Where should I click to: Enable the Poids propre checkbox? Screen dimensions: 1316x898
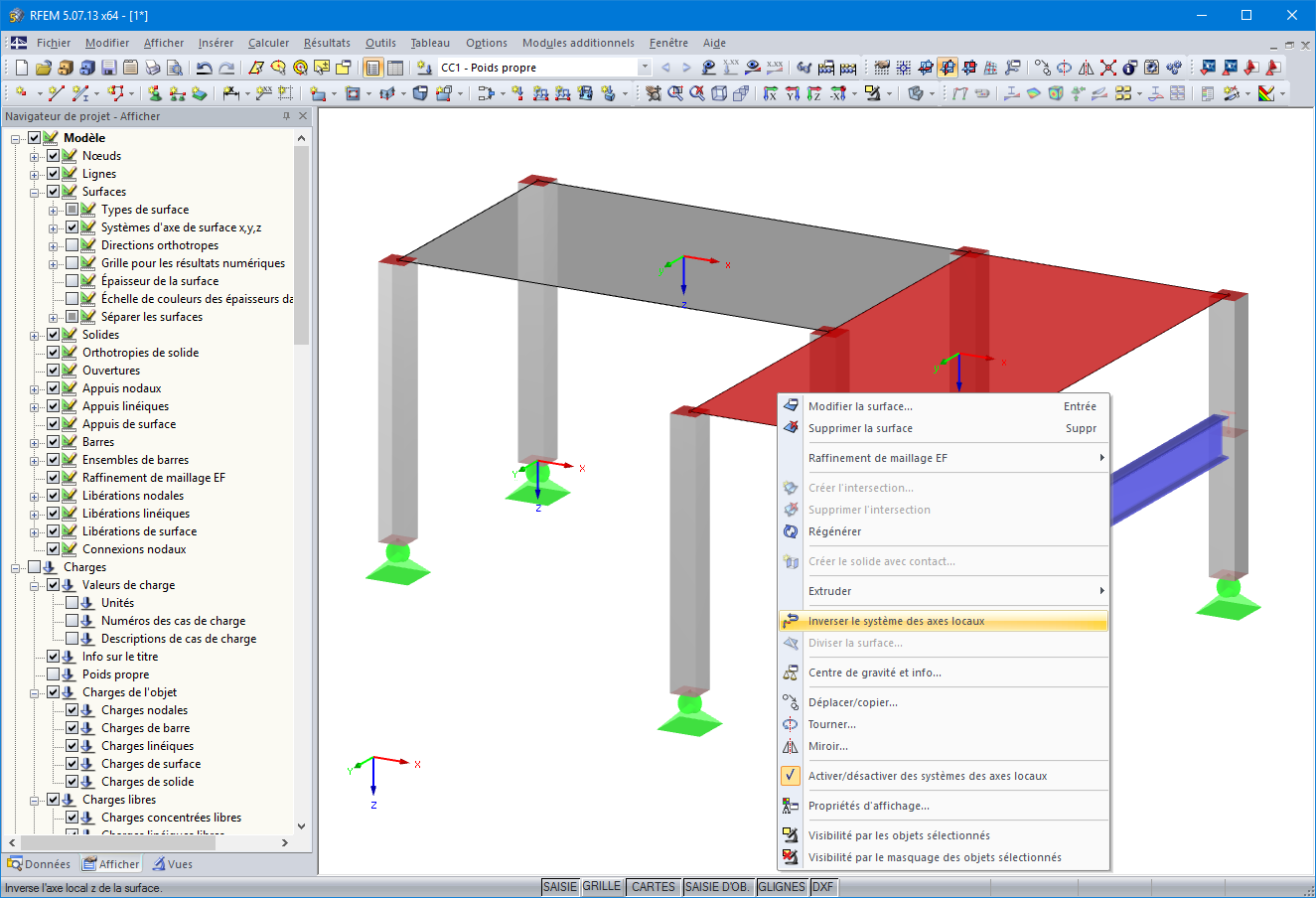[54, 674]
